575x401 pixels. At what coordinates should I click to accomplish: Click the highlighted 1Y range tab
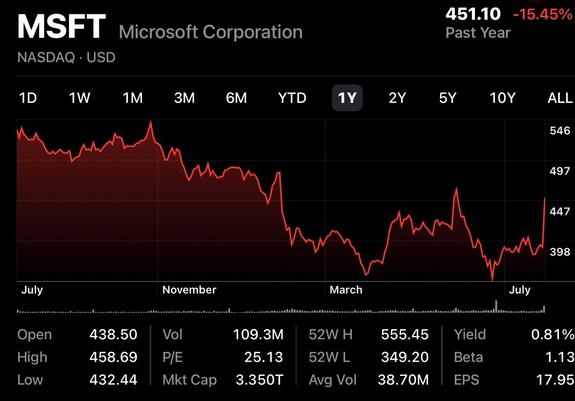pyautogui.click(x=347, y=98)
